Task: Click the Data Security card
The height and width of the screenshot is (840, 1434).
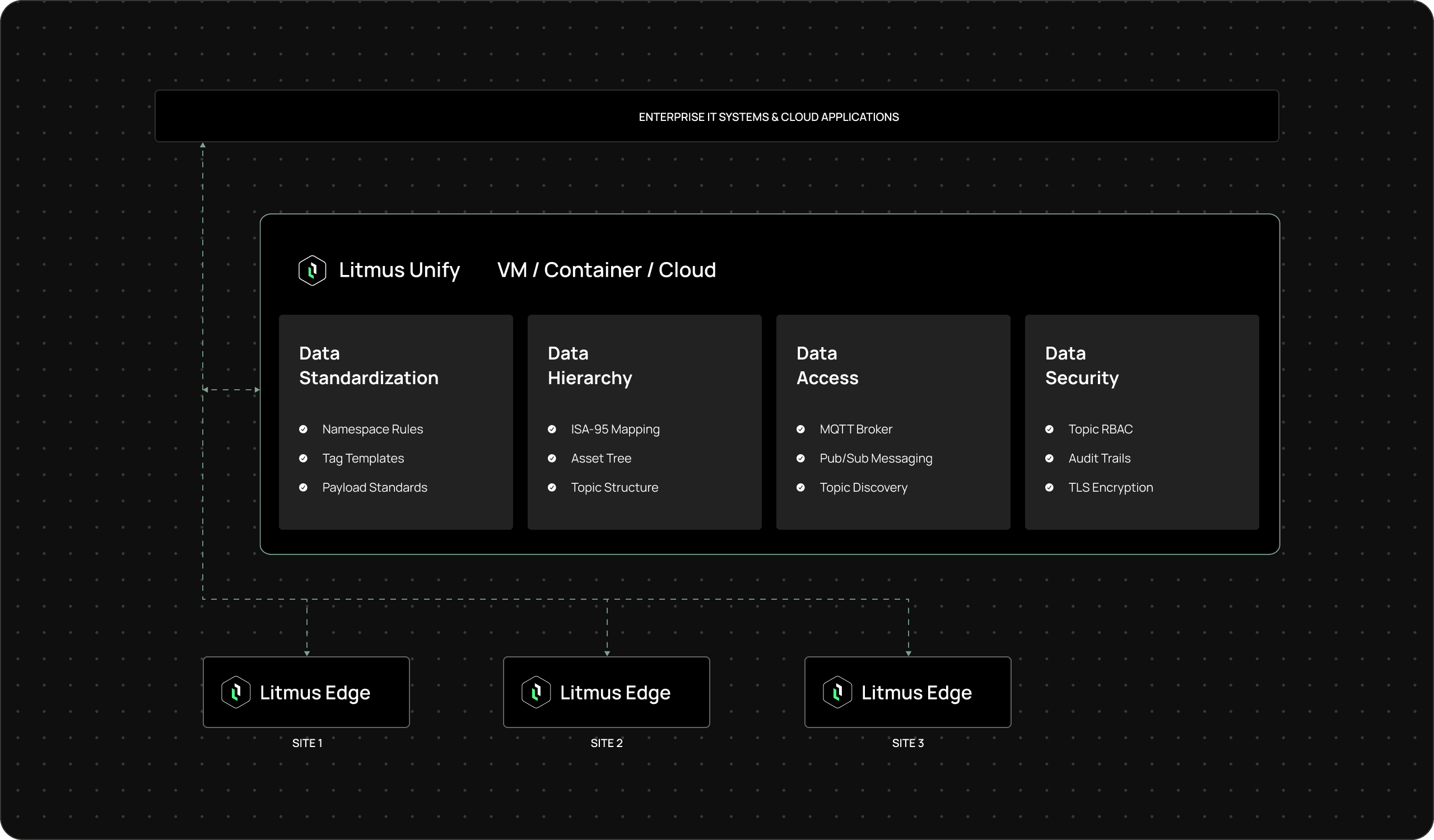Action: tap(1141, 422)
